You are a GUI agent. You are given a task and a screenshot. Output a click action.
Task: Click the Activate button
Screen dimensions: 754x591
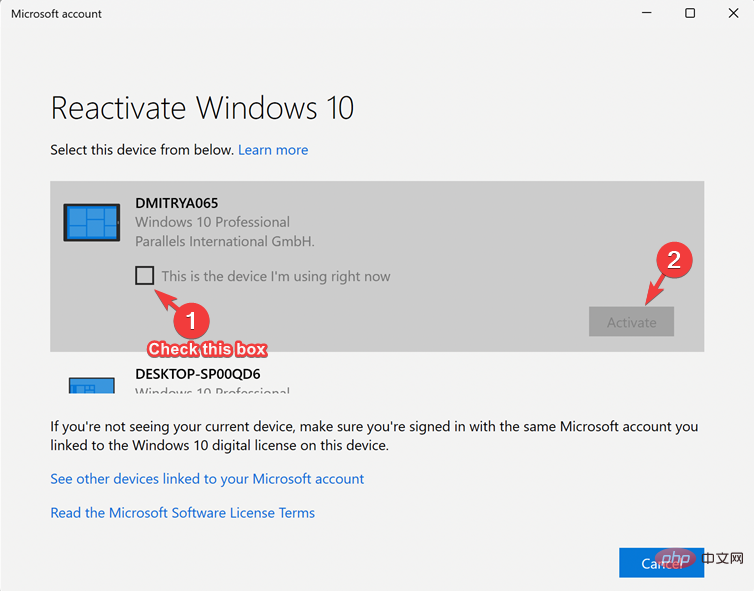[631, 322]
